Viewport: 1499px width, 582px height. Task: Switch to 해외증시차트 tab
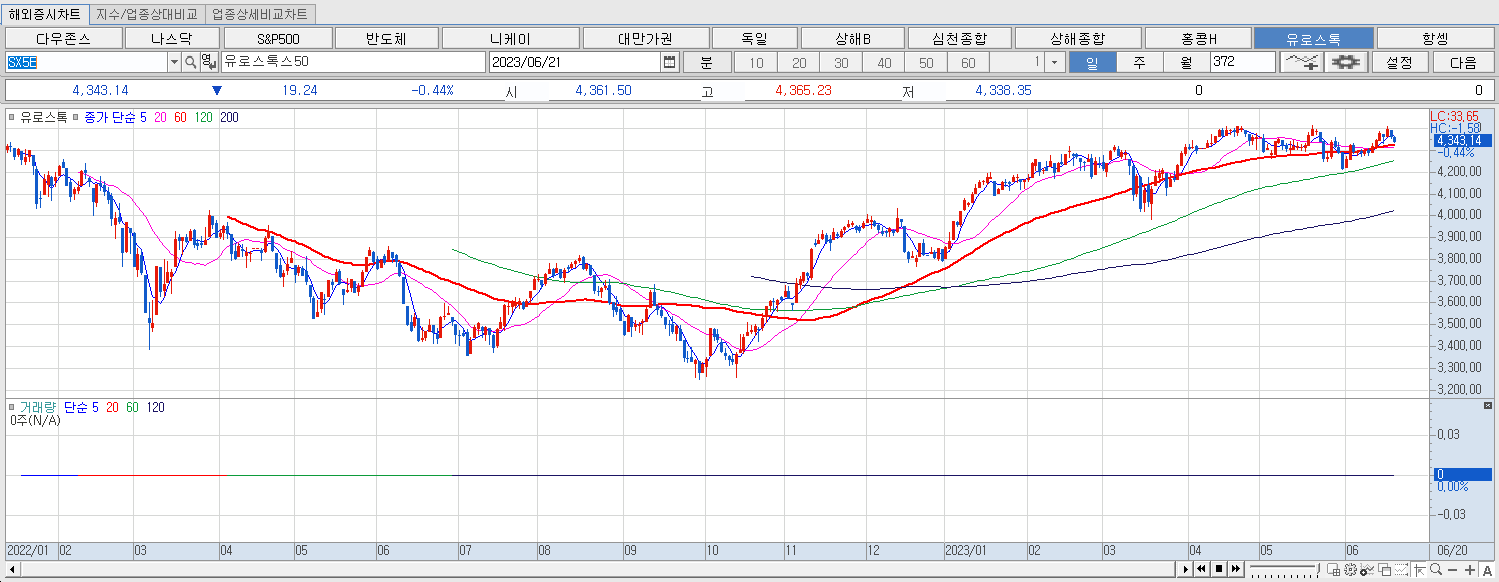[x=45, y=14]
